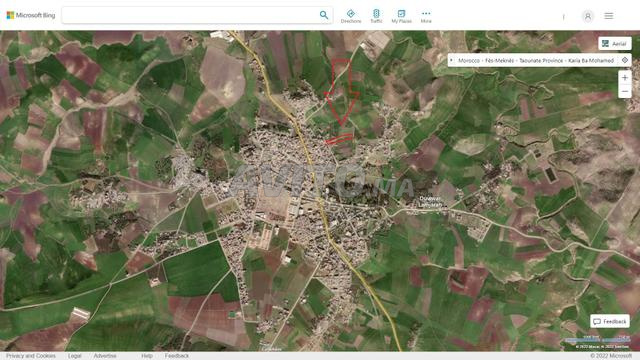The width and height of the screenshot is (640, 360).
Task: Zoom in with the plus button
Action: pyautogui.click(x=624, y=78)
